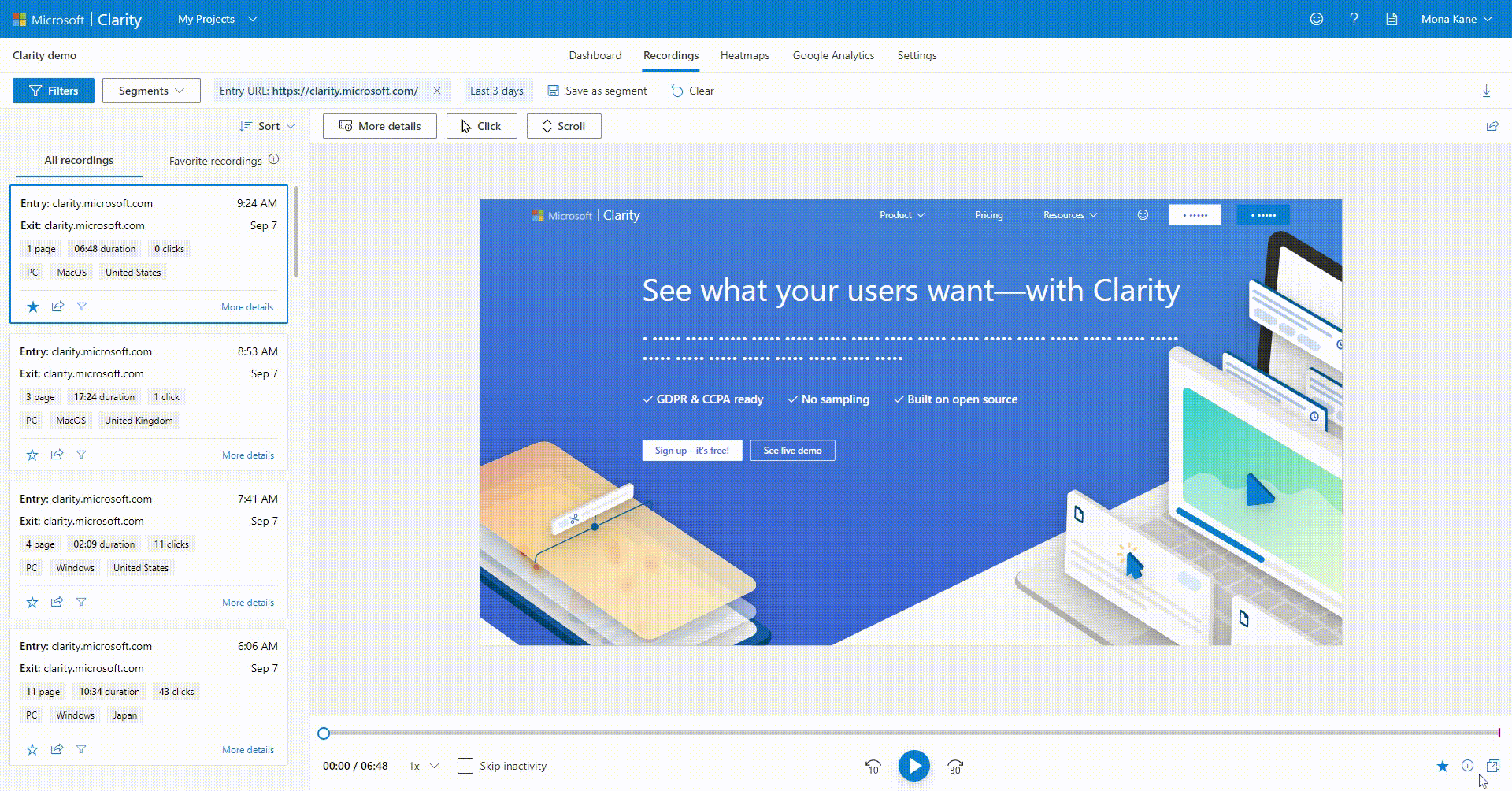Share the current recording from above the player
This screenshot has width=1512, height=791.
1491,126
